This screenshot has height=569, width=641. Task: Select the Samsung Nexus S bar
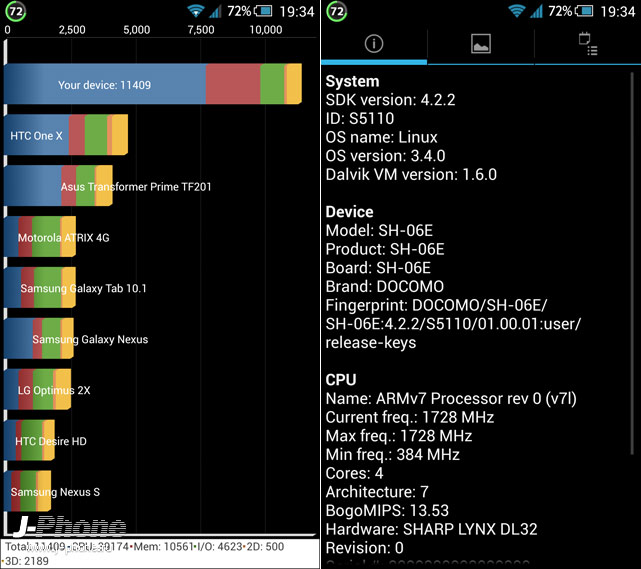click(27, 491)
